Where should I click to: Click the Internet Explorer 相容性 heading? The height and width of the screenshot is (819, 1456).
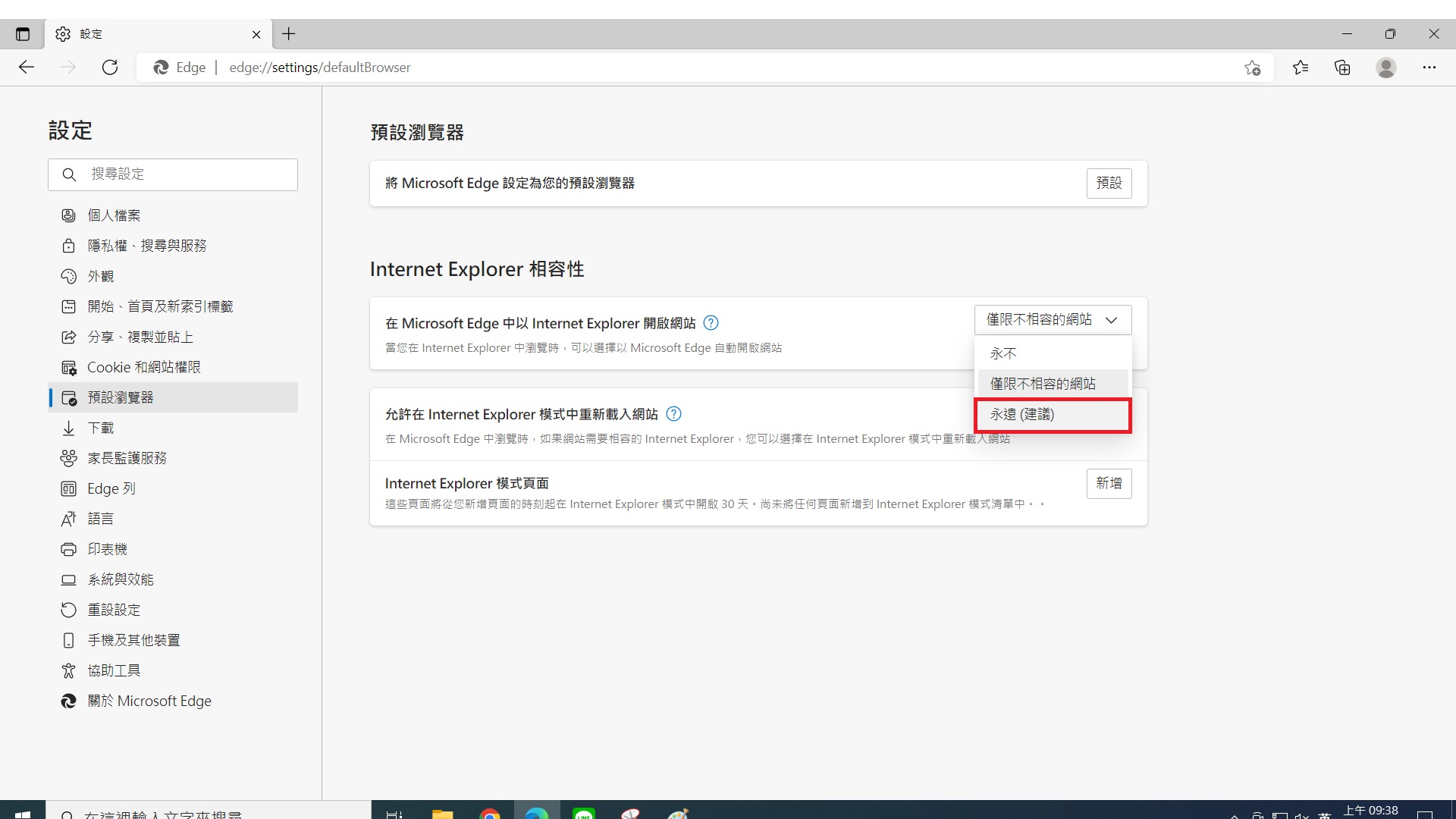[476, 269]
